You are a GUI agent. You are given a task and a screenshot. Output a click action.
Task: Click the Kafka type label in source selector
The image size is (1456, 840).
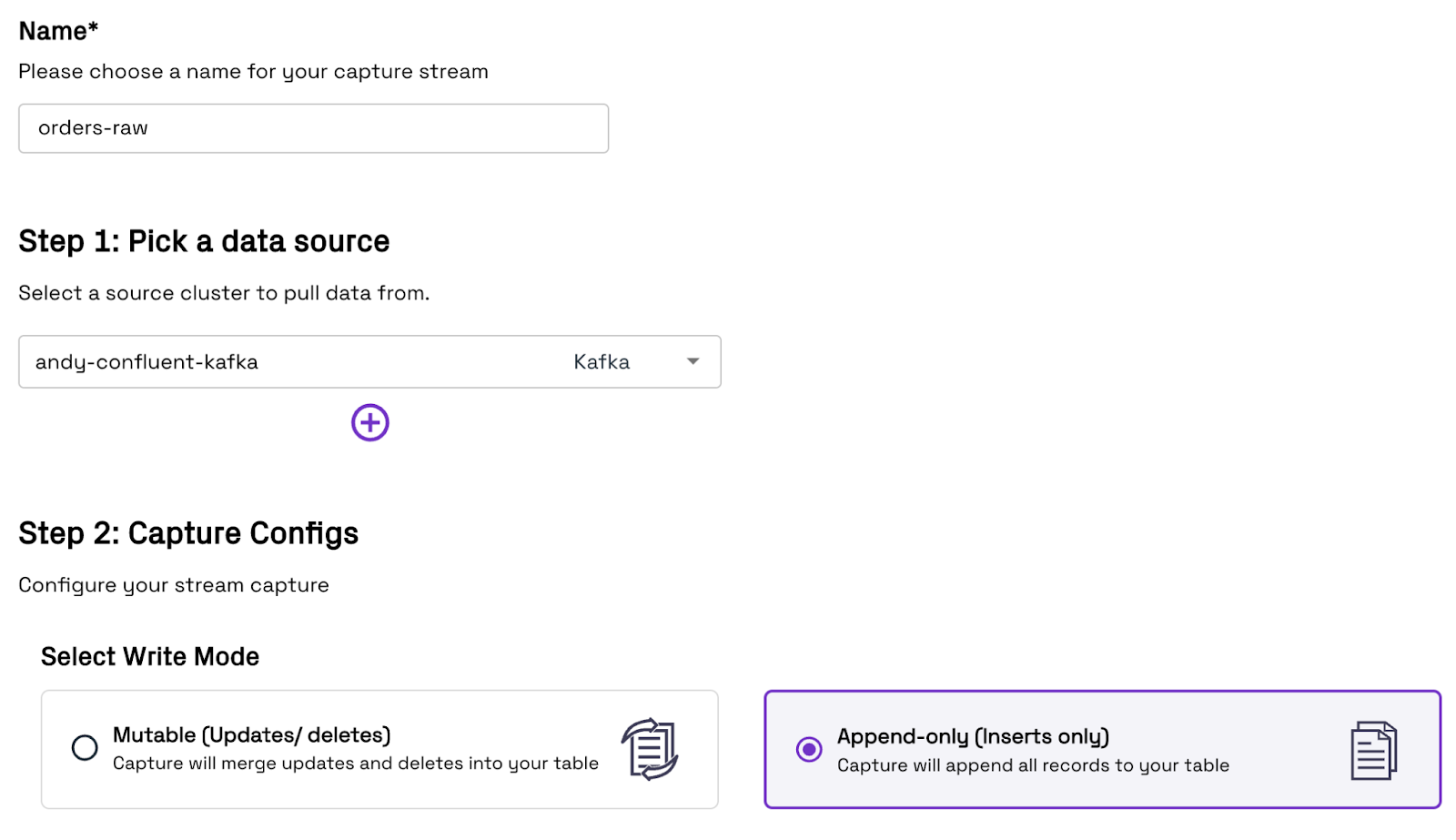(x=602, y=362)
